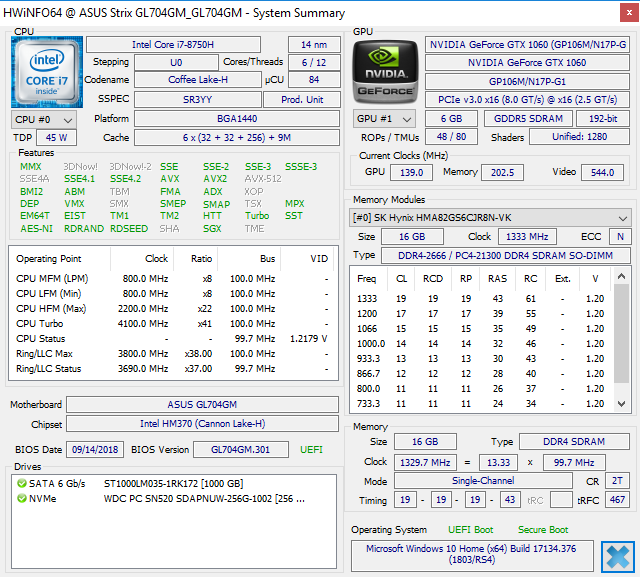Click the Operating Point column header
This screenshot has height=577, width=640.
pyautogui.click(x=60, y=259)
